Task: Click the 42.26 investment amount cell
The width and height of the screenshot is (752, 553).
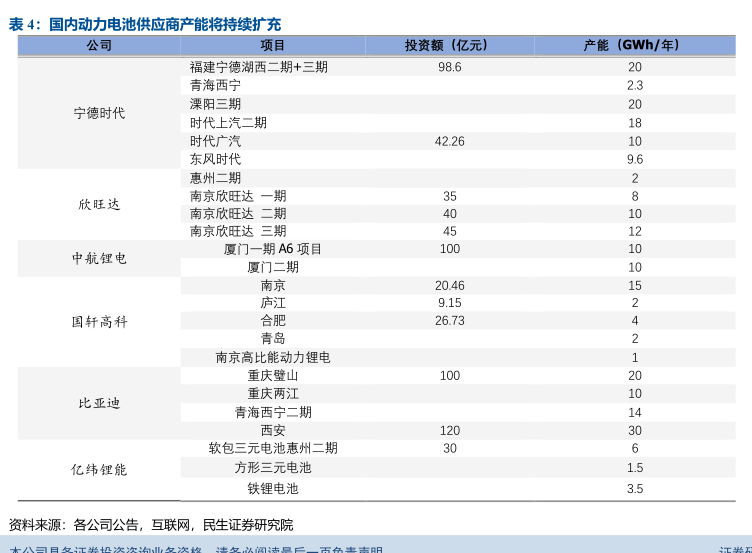Action: click(x=449, y=141)
